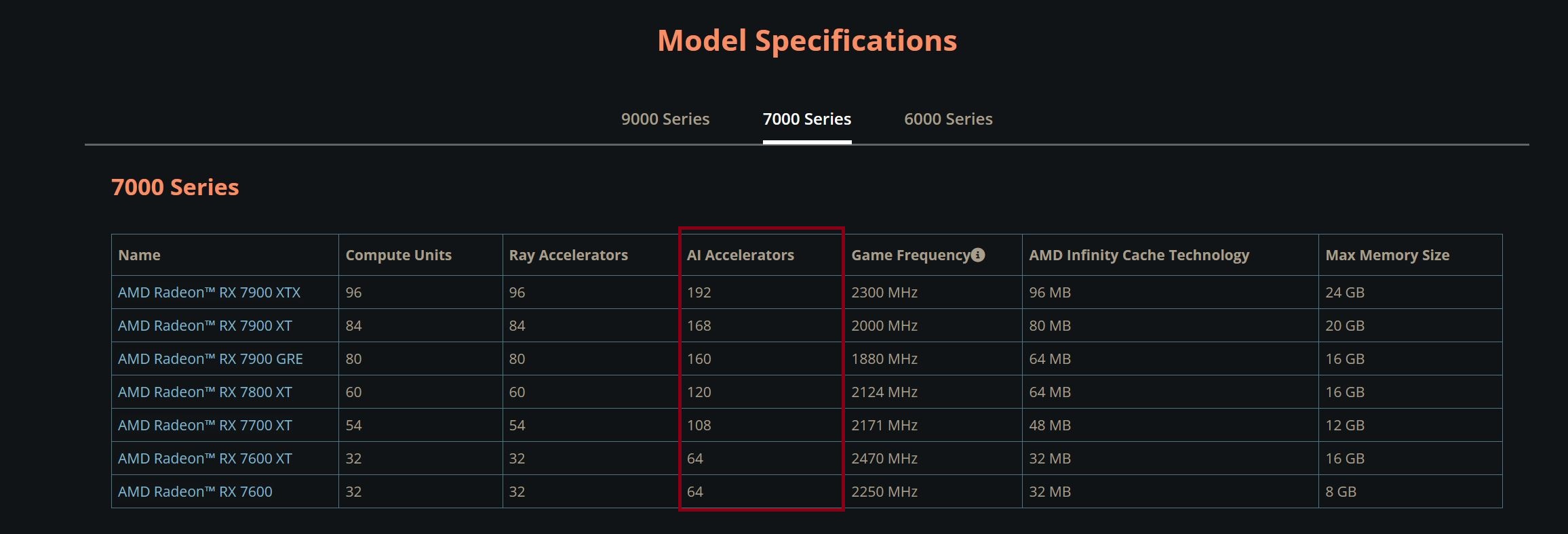The width and height of the screenshot is (1568, 534).
Task: Open the 6000 Series tab
Action: click(948, 119)
